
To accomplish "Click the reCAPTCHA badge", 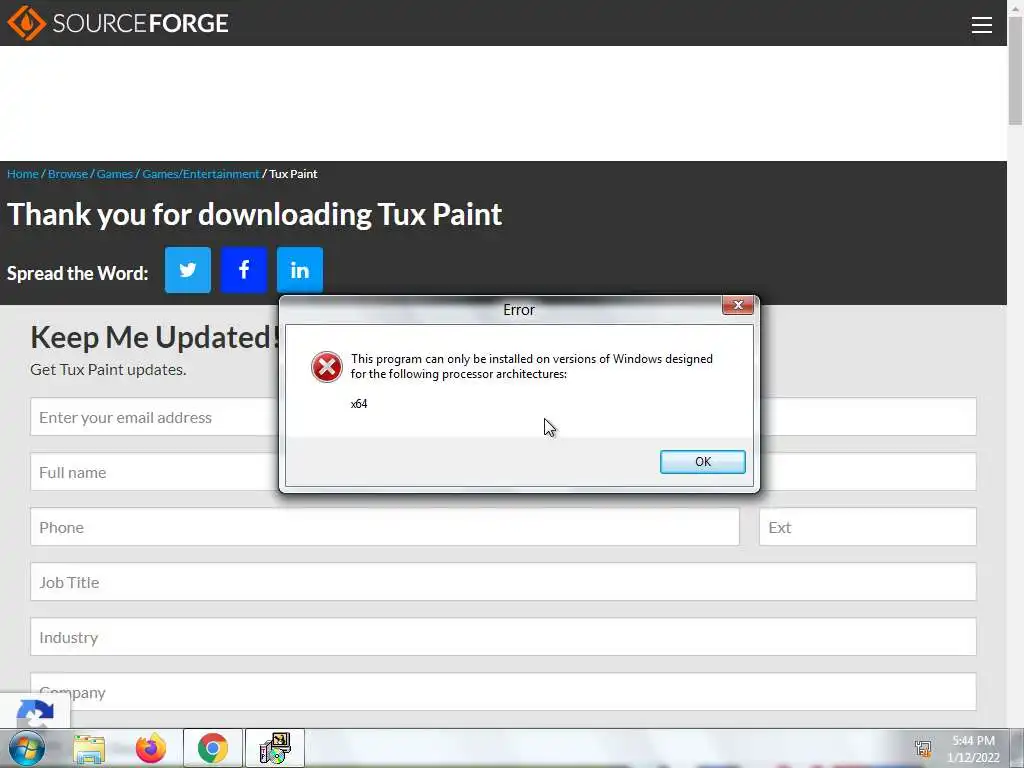I will (35, 712).
